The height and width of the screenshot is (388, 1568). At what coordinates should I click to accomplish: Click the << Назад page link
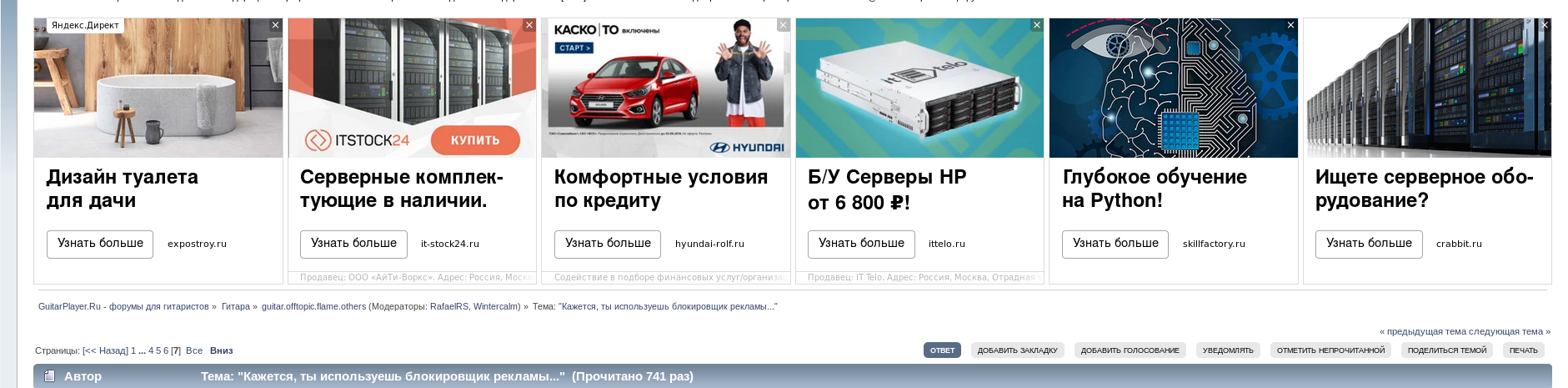[107, 350]
